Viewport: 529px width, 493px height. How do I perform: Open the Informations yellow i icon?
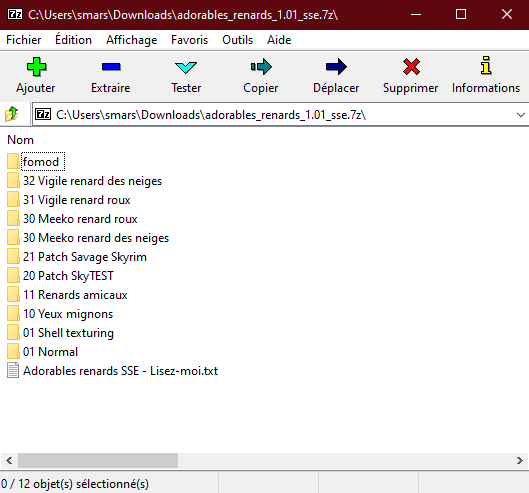click(x=486, y=65)
